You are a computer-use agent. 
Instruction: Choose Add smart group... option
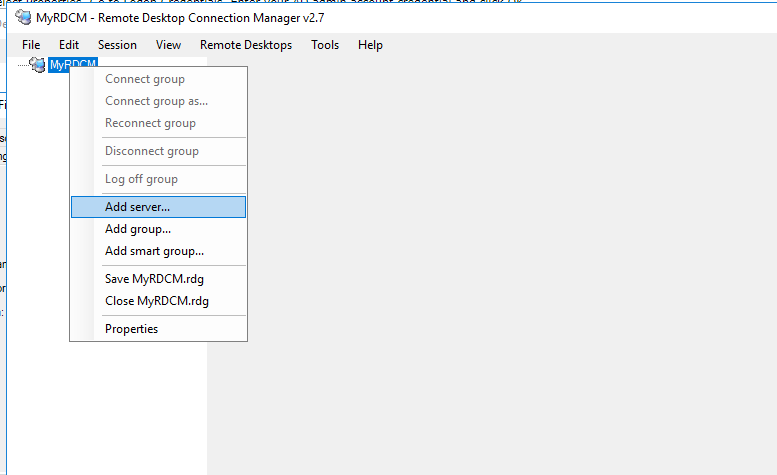tap(158, 251)
